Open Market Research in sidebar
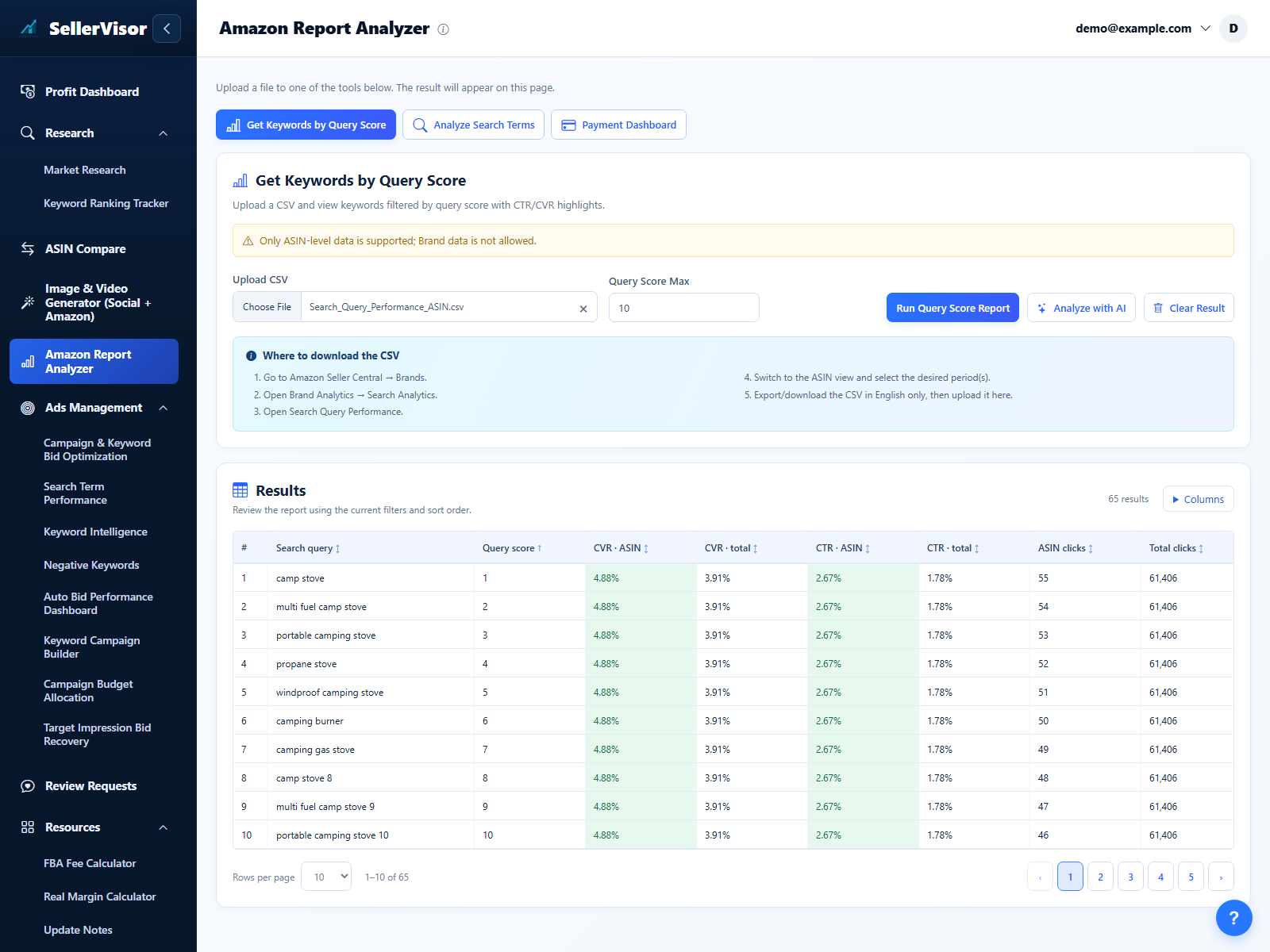1270x952 pixels. pyautogui.click(x=85, y=170)
